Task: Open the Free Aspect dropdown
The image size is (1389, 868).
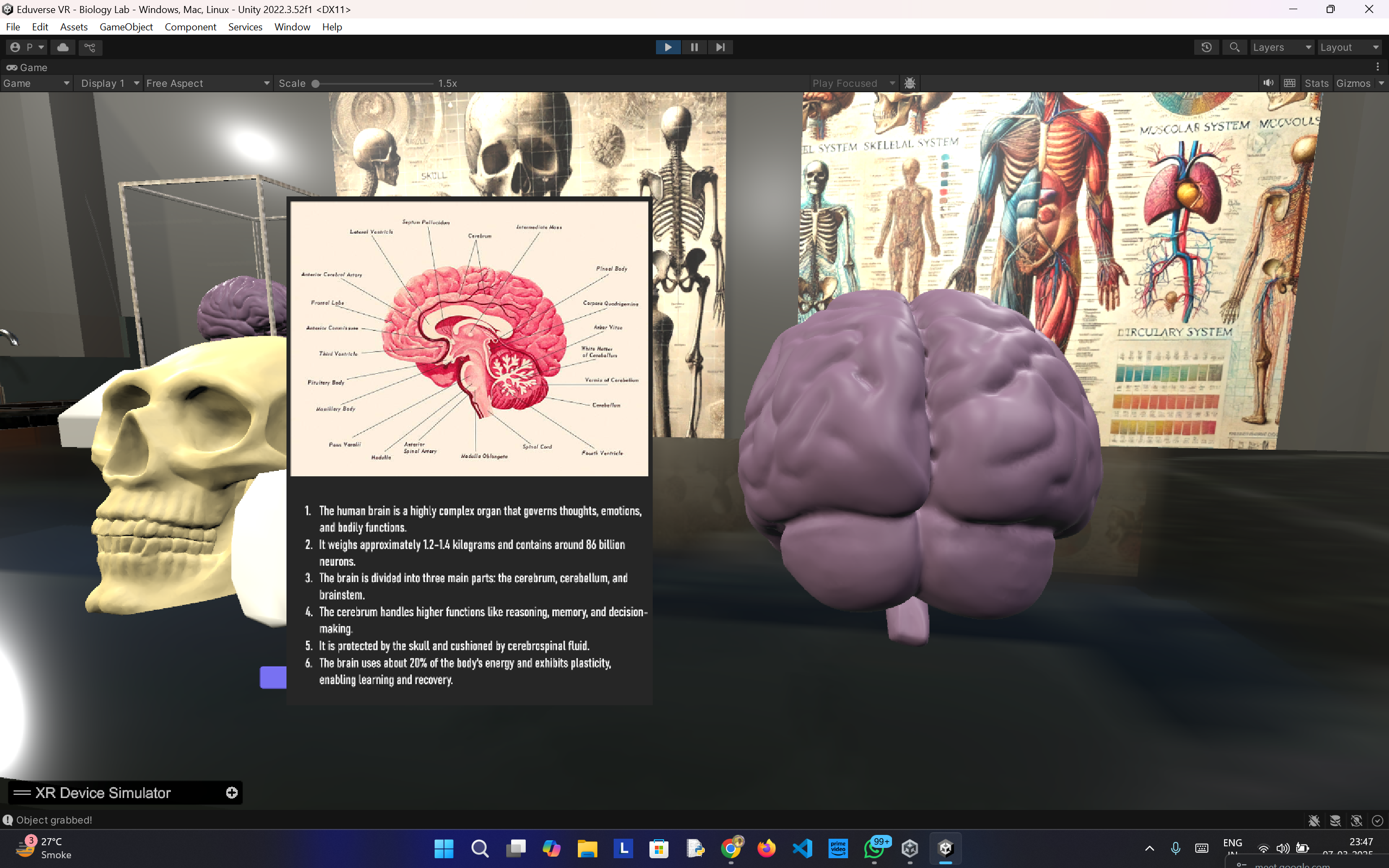Action: click(x=208, y=83)
